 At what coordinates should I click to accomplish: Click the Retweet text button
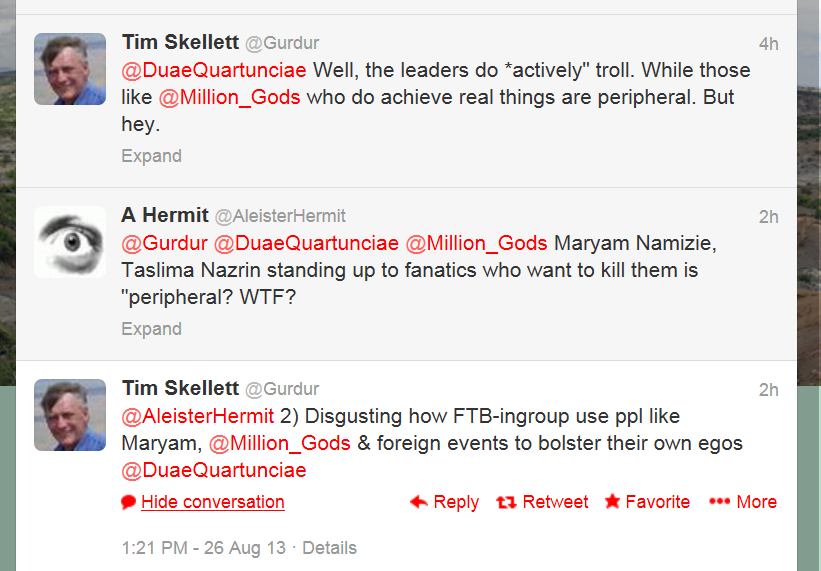click(x=555, y=502)
